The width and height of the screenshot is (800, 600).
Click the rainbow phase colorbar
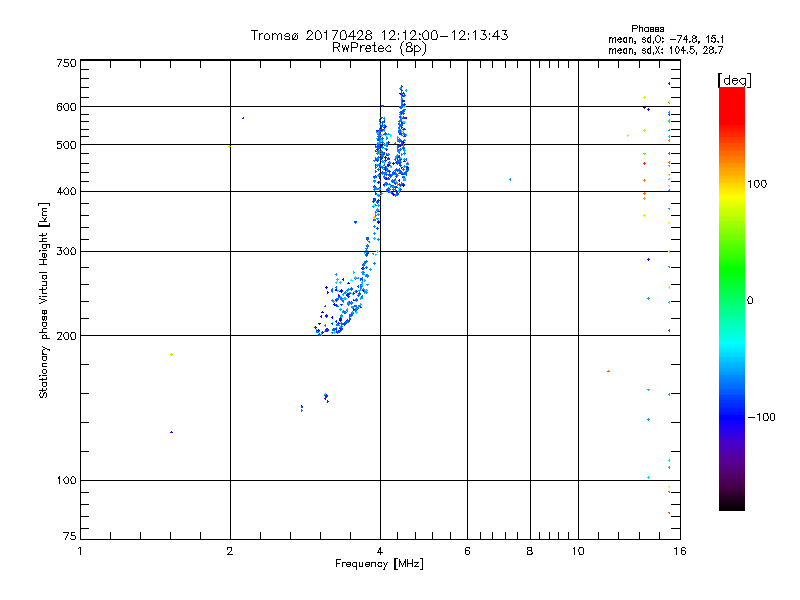tap(732, 299)
